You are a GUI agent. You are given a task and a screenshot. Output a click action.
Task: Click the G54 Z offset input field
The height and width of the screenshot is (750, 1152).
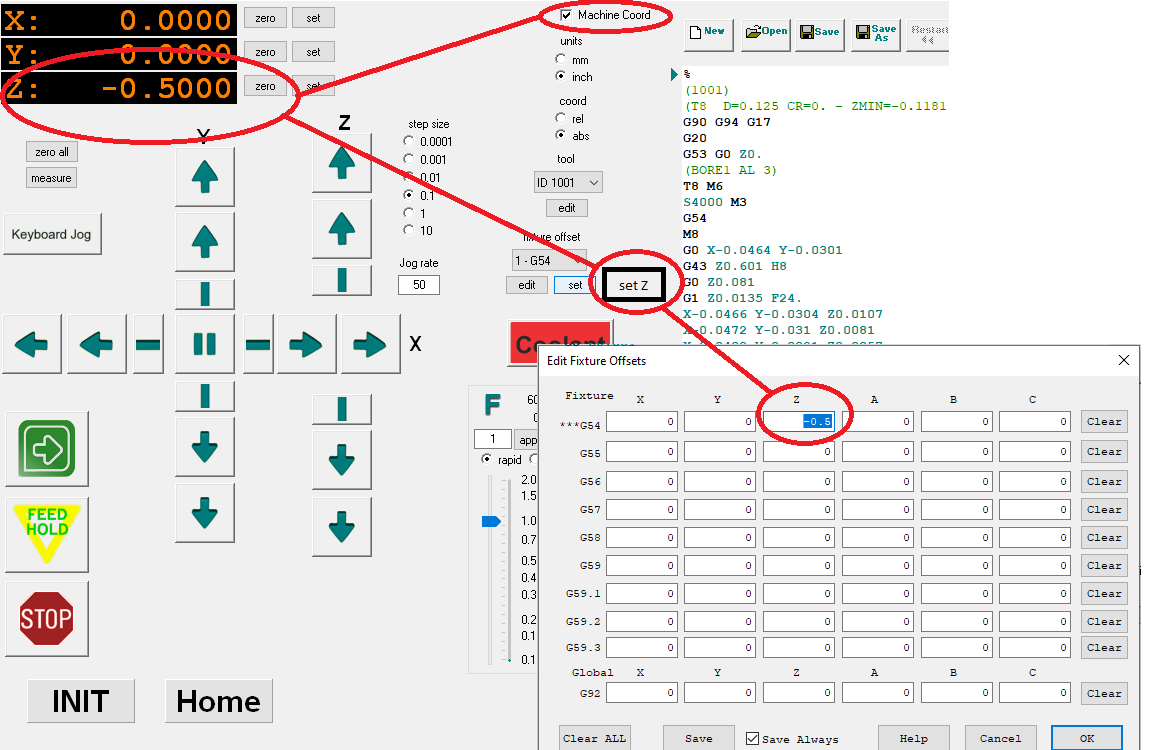tap(798, 422)
